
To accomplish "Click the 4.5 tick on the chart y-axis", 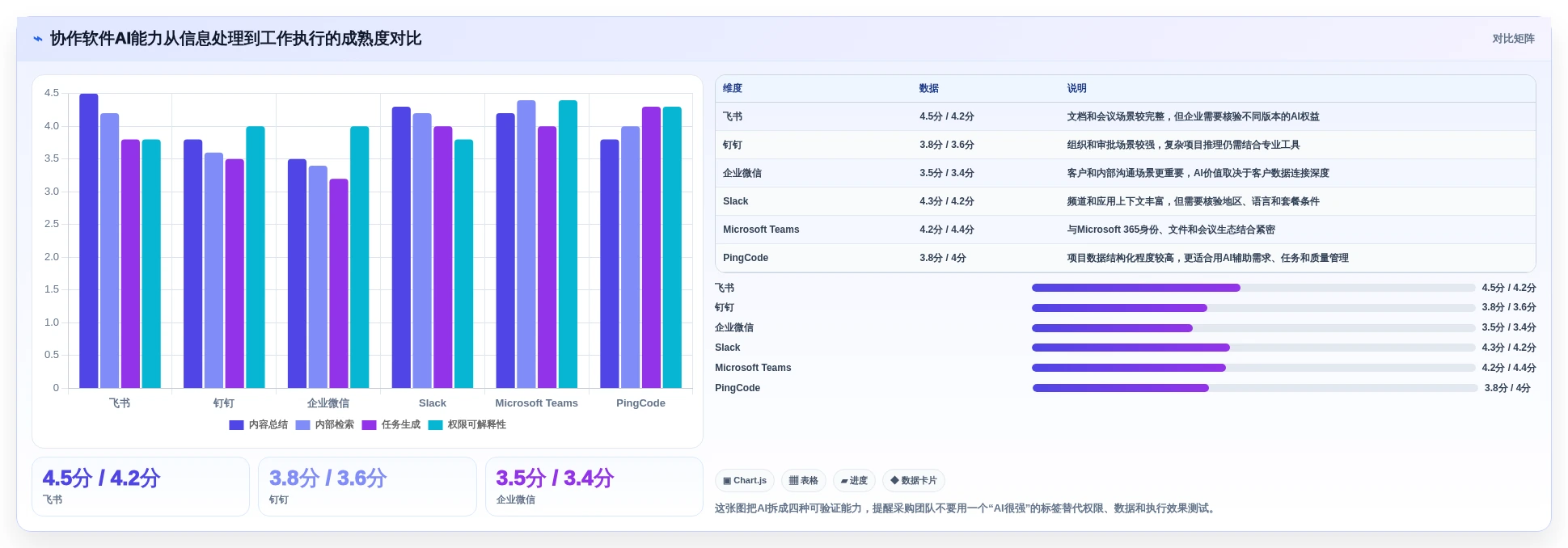I will 52,94.
